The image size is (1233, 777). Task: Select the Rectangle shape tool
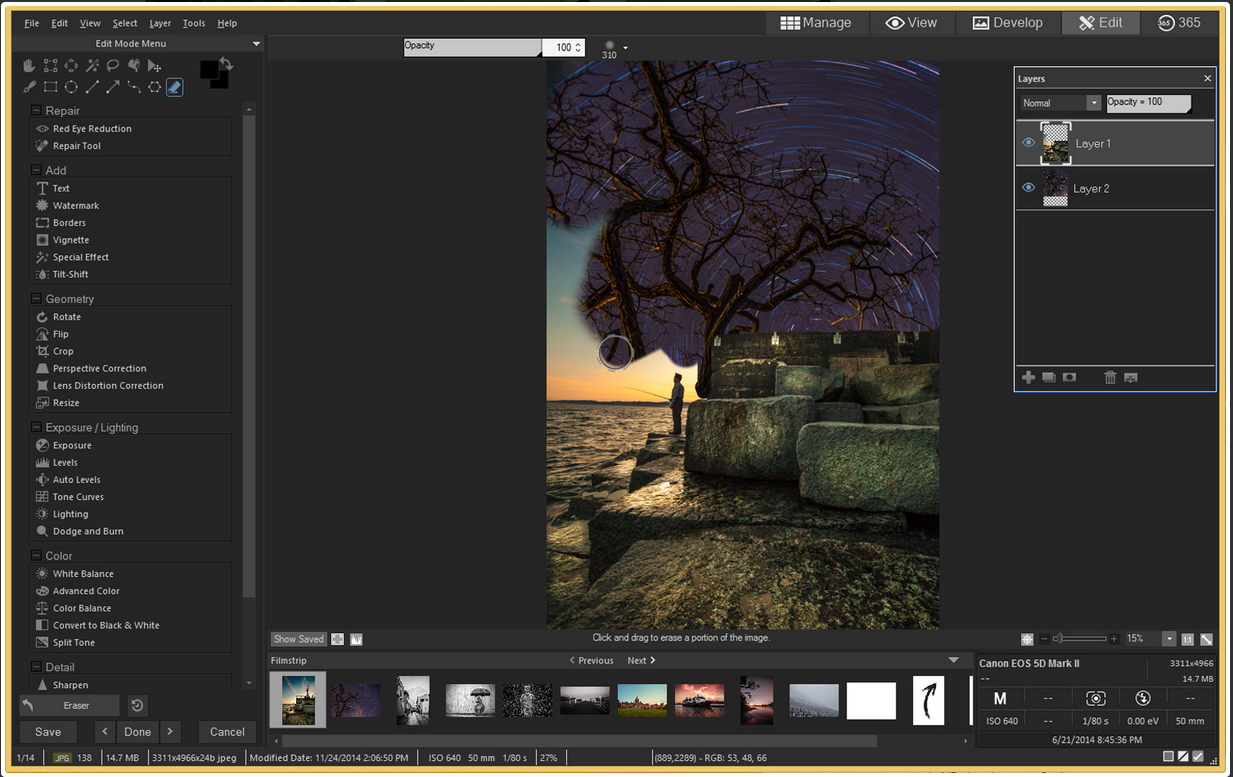tap(50, 87)
